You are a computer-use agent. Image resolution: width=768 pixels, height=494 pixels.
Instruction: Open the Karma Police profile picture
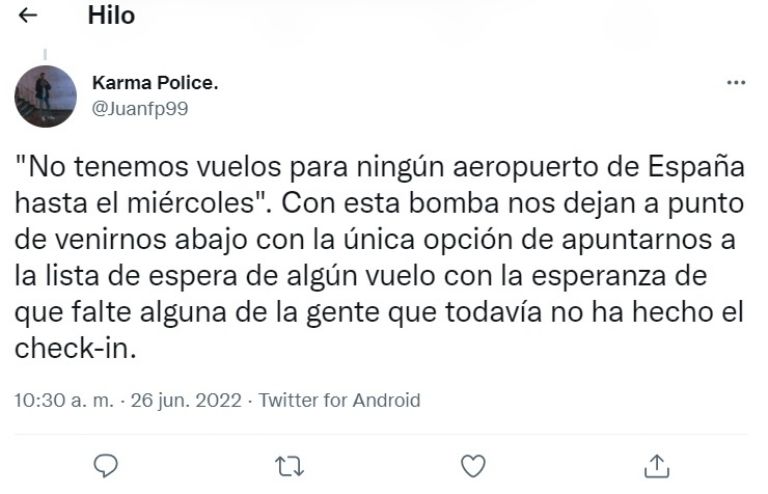pyautogui.click(x=45, y=96)
